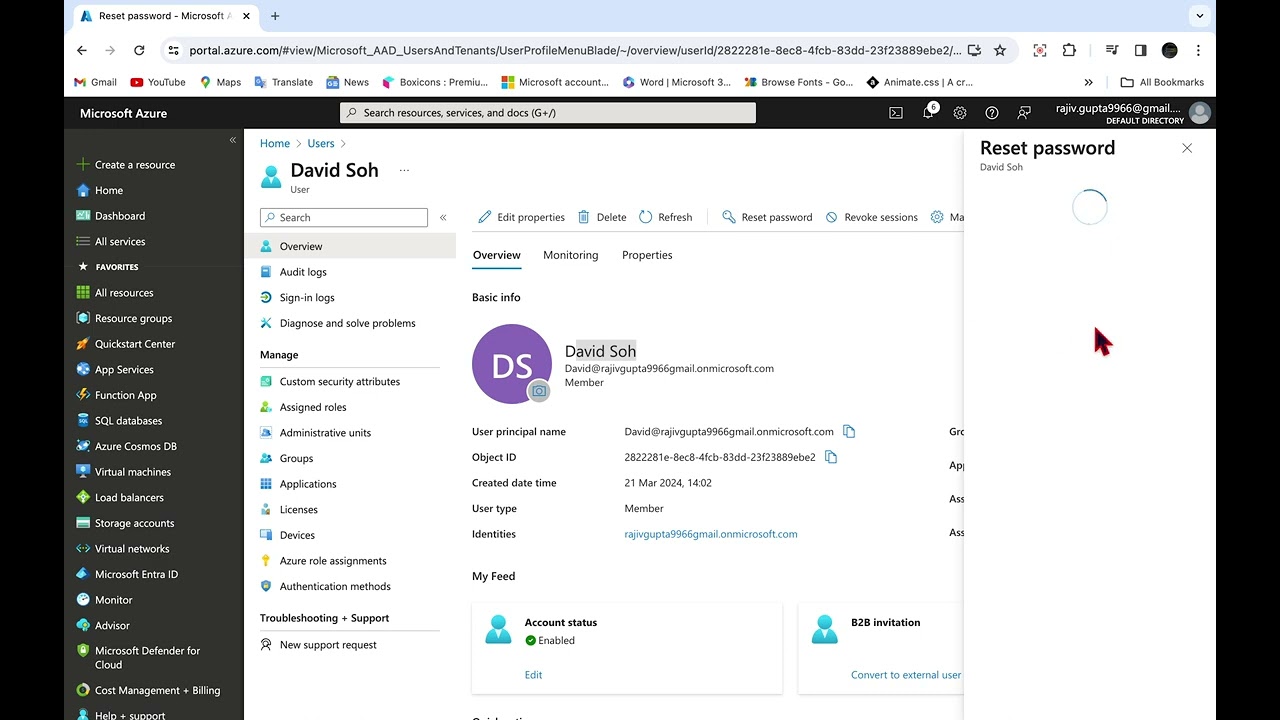Click Edit properties toolbar button
The image size is (1280, 720).
(x=521, y=217)
